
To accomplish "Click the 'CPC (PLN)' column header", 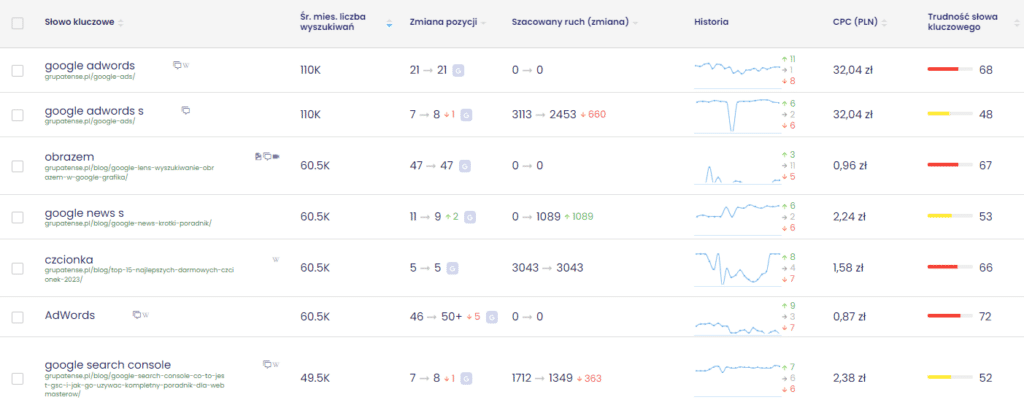I will pos(856,21).
